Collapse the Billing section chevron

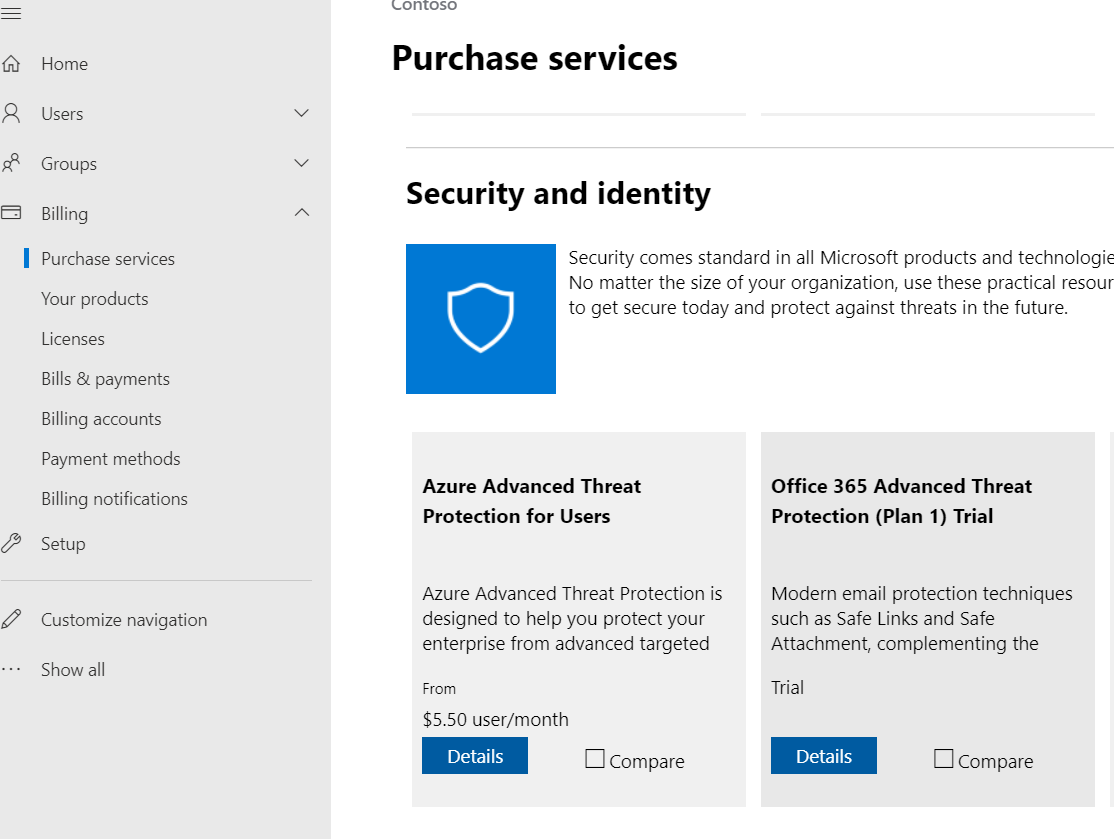tap(302, 213)
